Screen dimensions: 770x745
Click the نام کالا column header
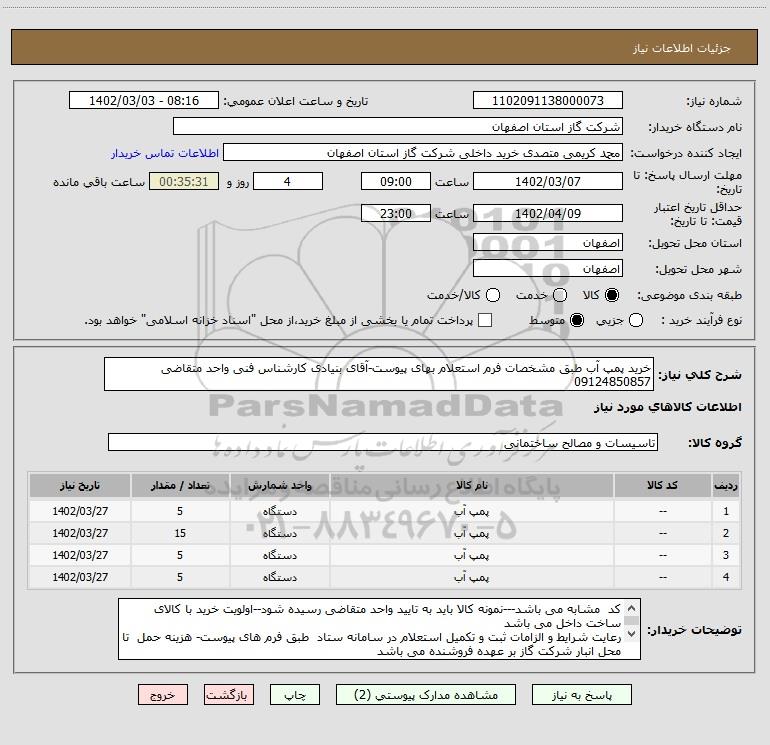coord(471,486)
